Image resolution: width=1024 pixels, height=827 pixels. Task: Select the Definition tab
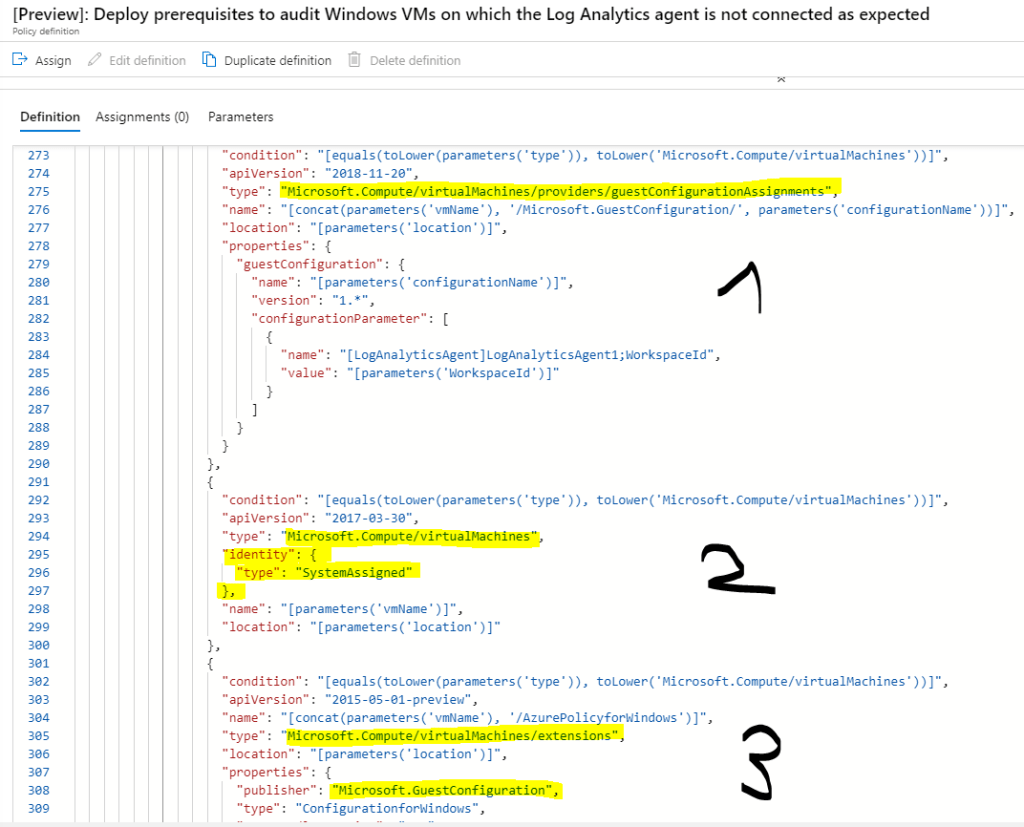[x=50, y=117]
